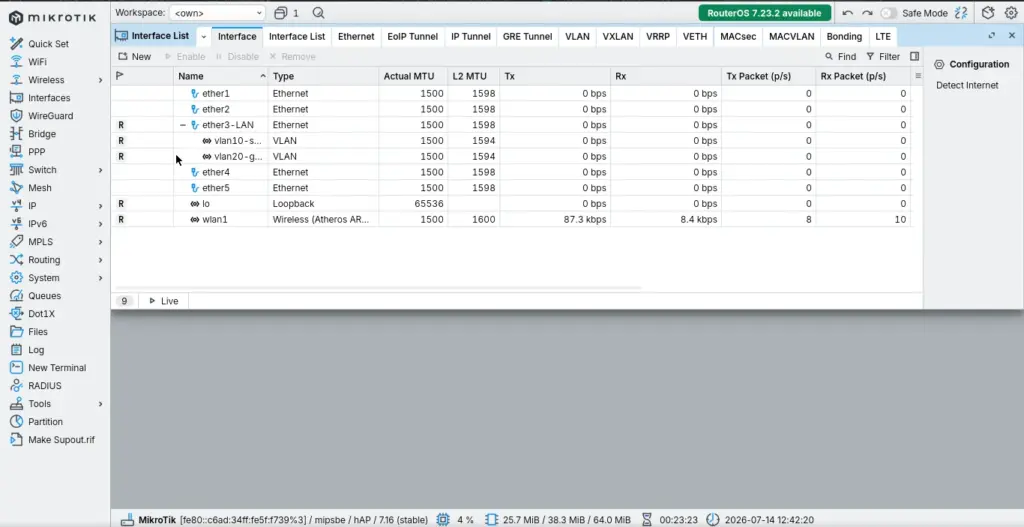Expand Tools submenu in sidebar
This screenshot has height=527, width=1024.
click(101, 404)
